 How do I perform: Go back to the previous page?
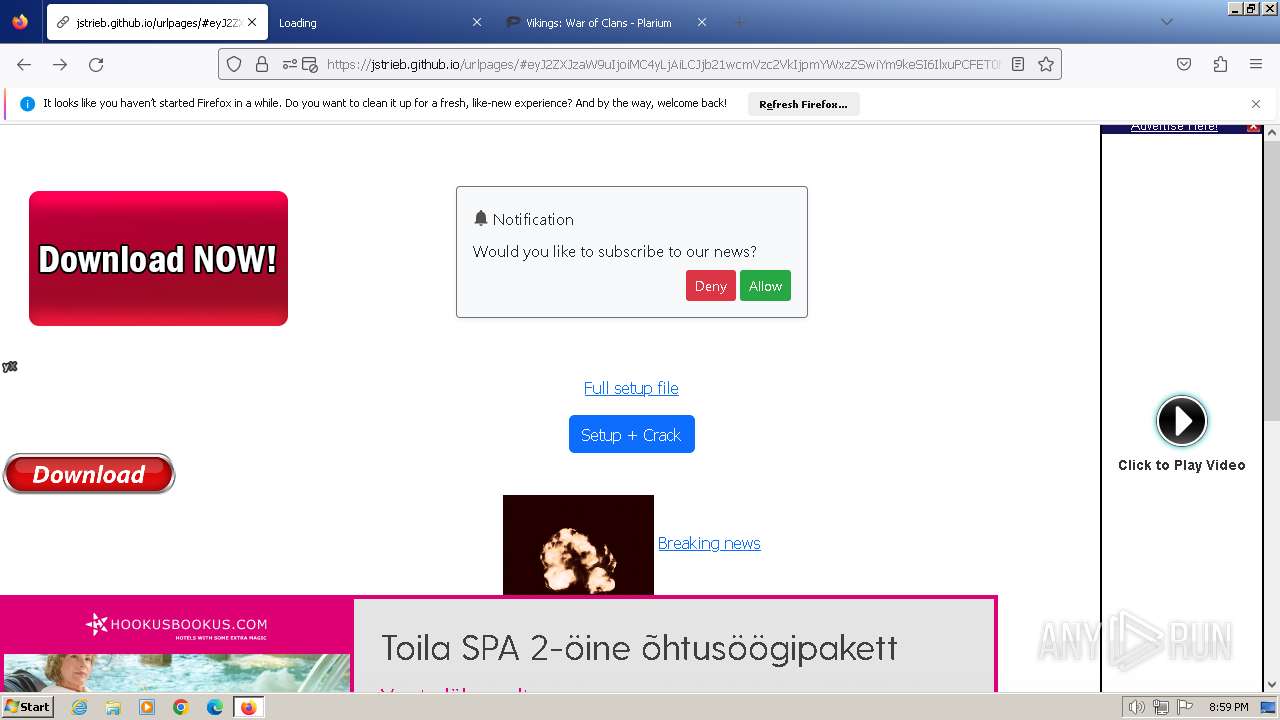tap(24, 64)
